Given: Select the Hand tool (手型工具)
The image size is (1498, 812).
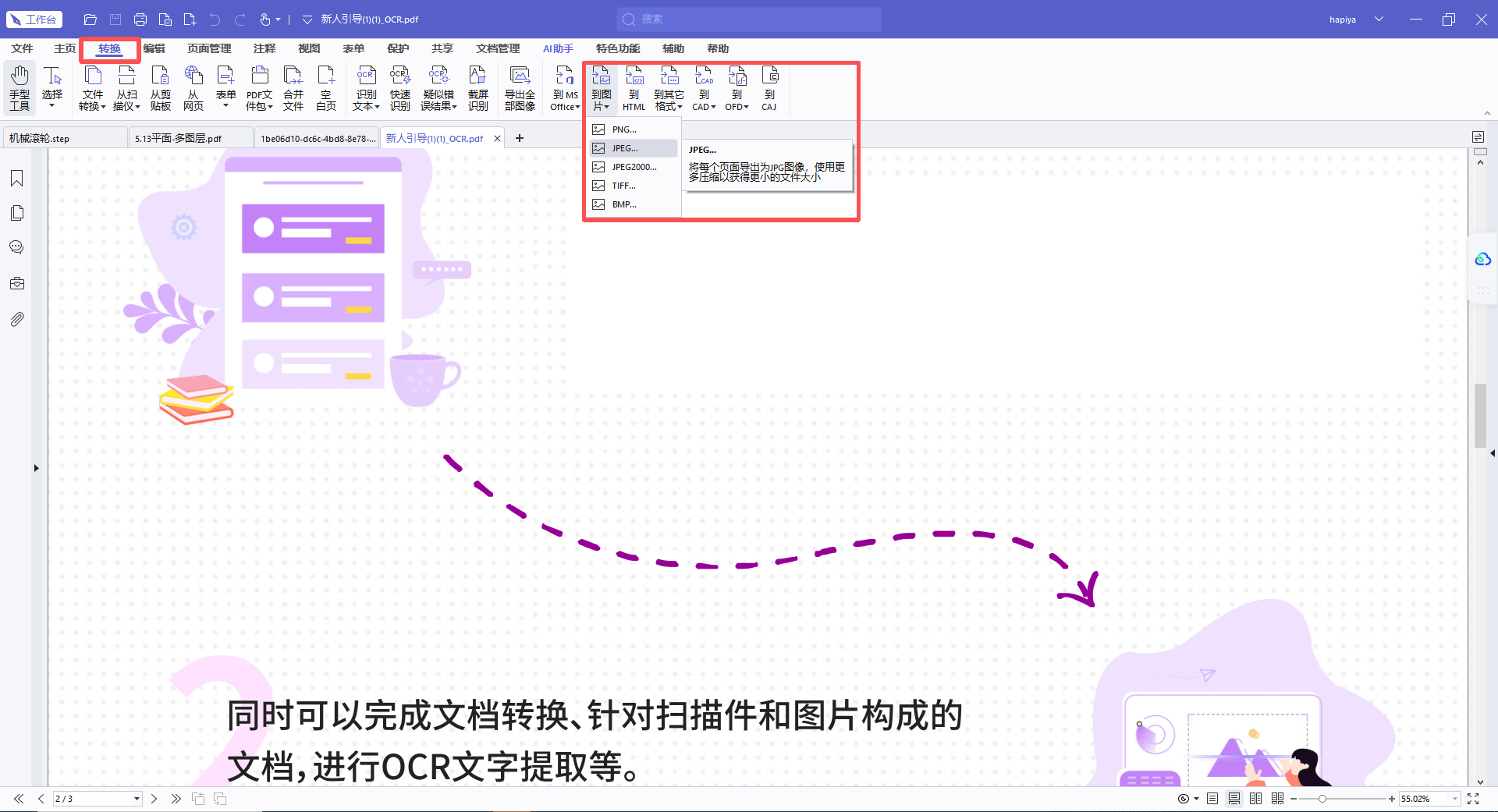Looking at the screenshot, I should pyautogui.click(x=20, y=87).
